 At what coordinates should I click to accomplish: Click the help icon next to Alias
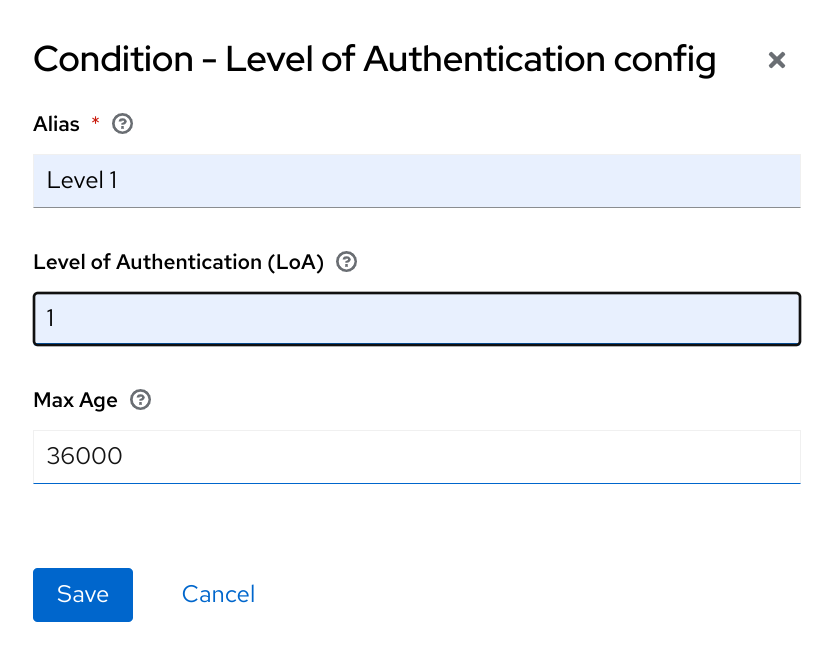point(122,123)
